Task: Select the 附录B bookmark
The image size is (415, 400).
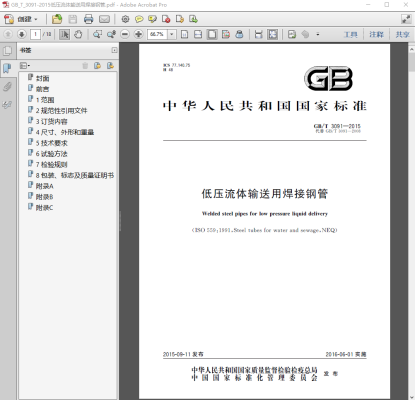Action: tap(44, 197)
